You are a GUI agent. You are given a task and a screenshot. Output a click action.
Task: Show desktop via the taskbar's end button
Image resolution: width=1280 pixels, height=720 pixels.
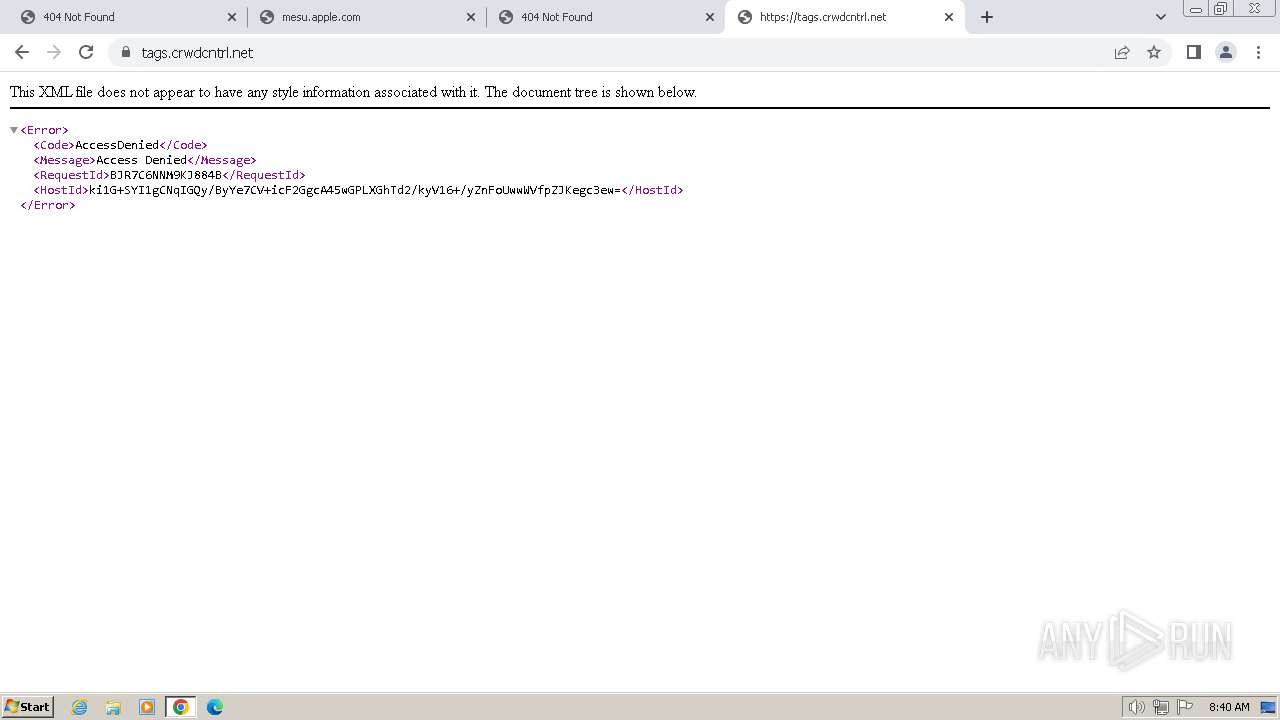click(x=1269, y=707)
